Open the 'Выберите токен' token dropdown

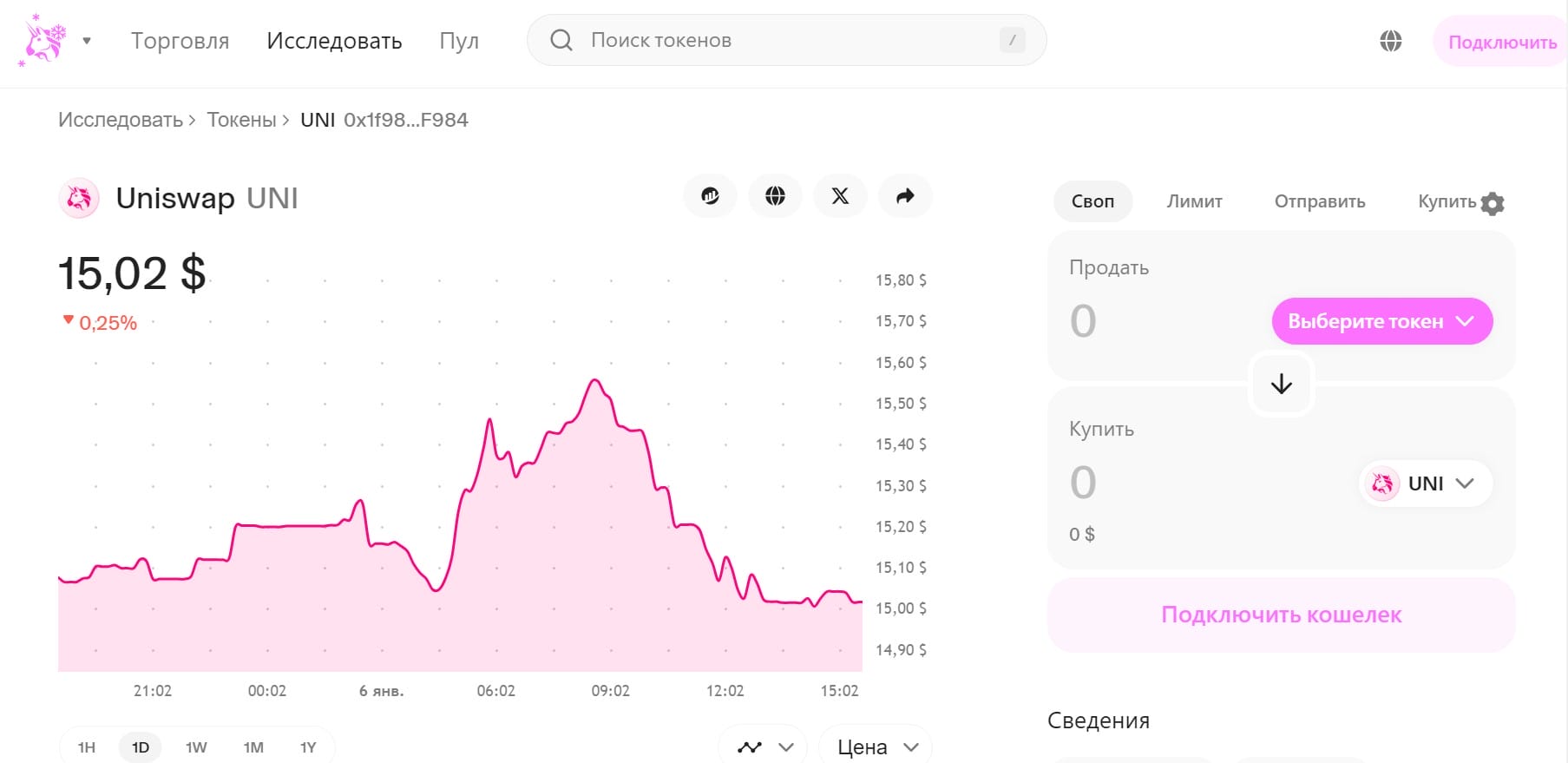coord(1381,321)
